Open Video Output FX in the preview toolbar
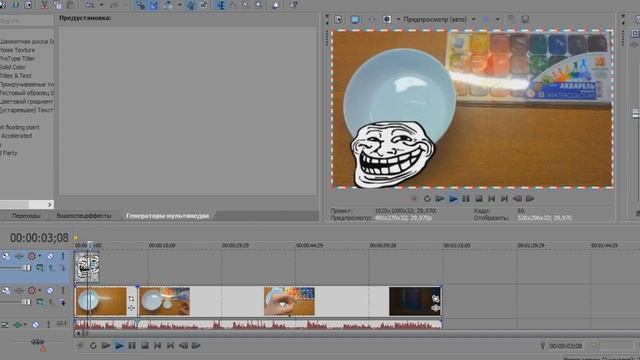 click(371, 20)
